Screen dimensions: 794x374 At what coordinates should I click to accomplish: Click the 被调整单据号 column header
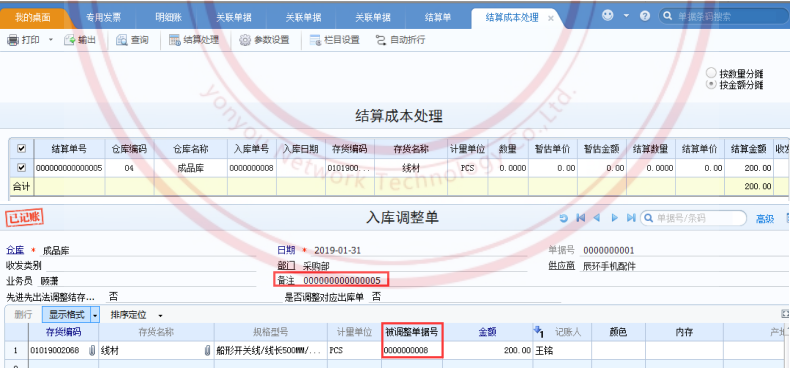412,333
